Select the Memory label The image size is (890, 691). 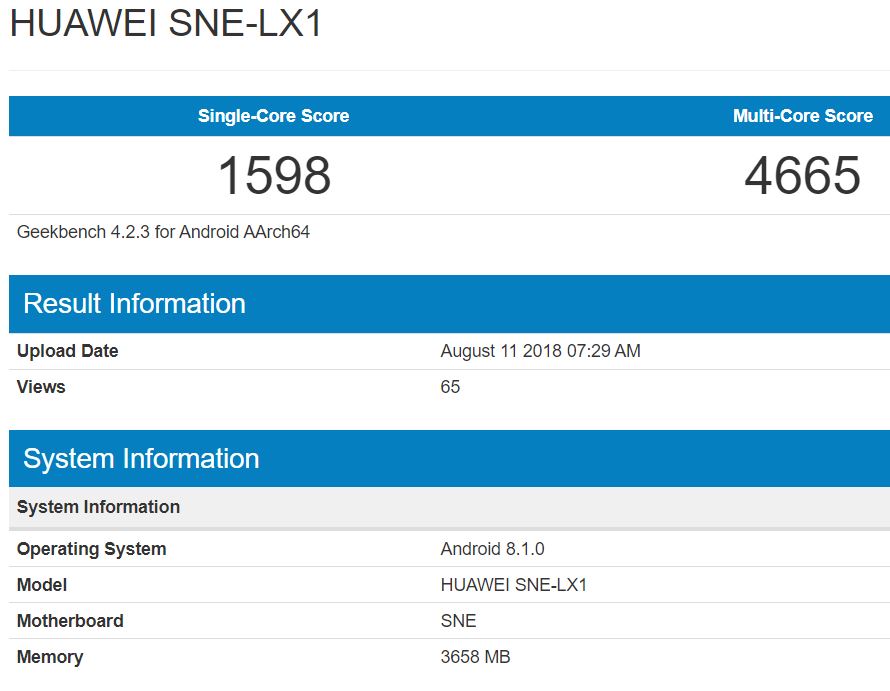[50, 657]
